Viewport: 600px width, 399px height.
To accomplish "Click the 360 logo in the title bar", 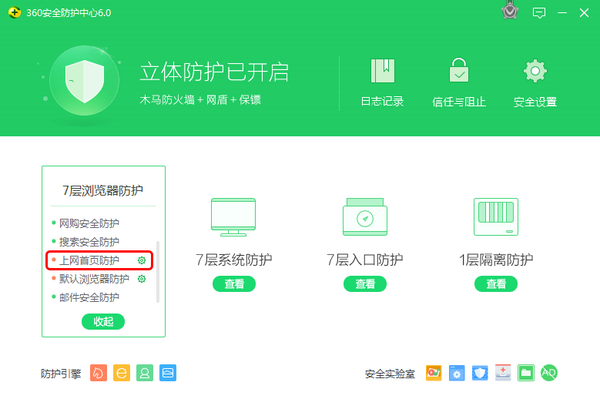I will click(15, 13).
